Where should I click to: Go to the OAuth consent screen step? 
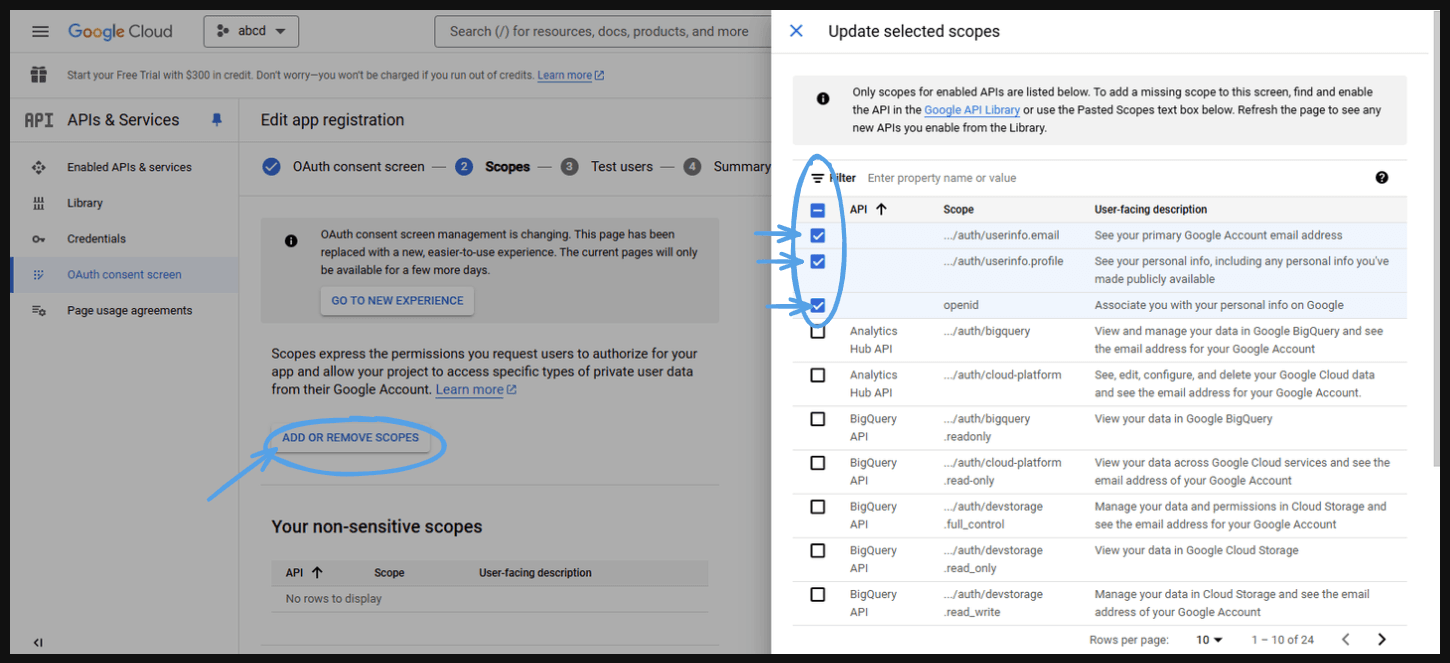[358, 167]
